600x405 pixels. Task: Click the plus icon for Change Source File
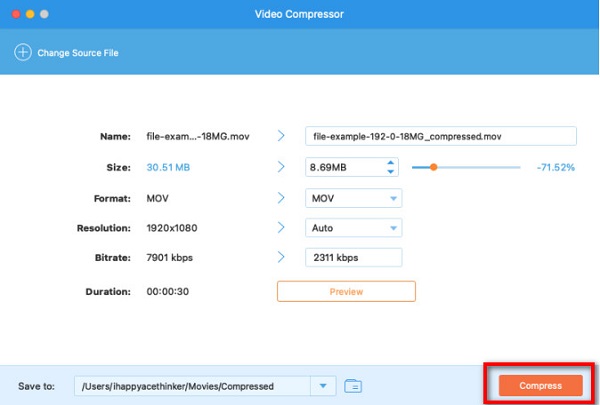[23, 52]
